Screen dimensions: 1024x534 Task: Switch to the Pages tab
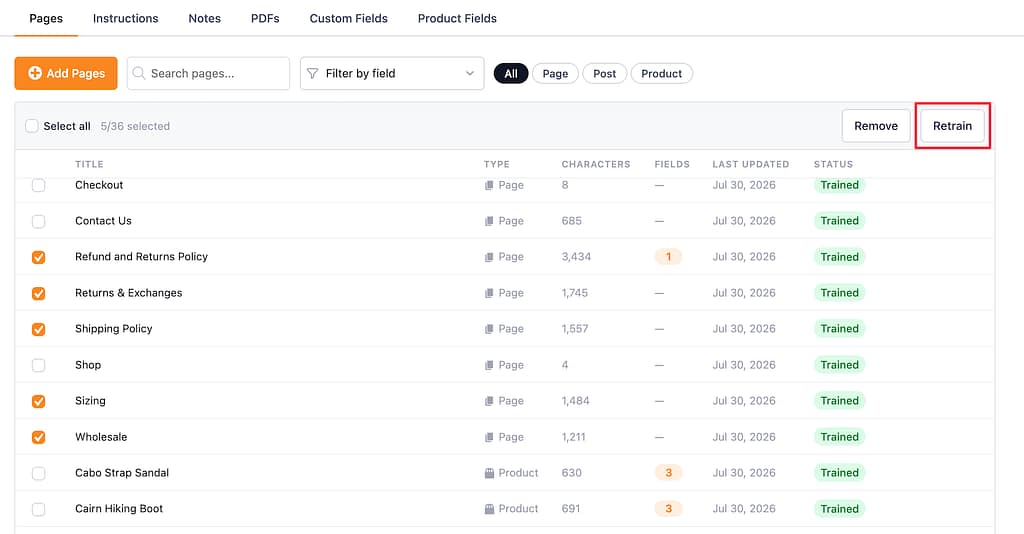[x=46, y=18]
